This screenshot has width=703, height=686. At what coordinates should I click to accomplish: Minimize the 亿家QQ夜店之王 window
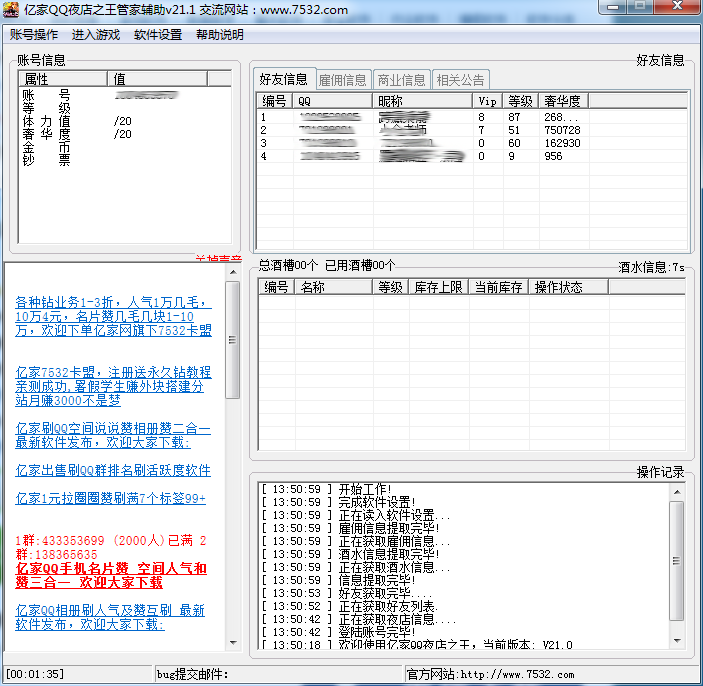coord(613,6)
